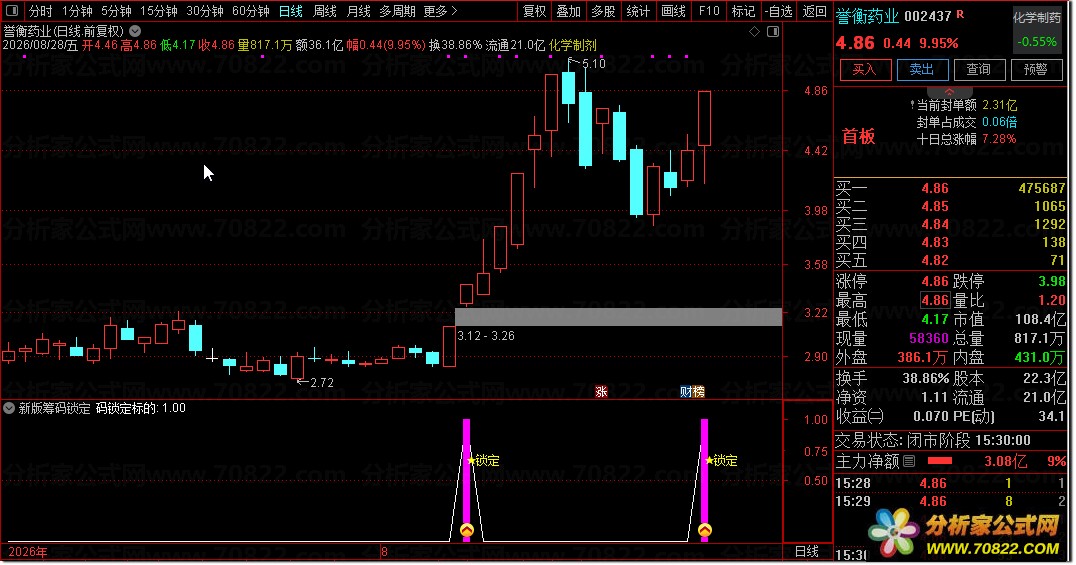The width and height of the screenshot is (1076, 565).
Task: Click the diamond icon in chart header
Action: point(754,32)
